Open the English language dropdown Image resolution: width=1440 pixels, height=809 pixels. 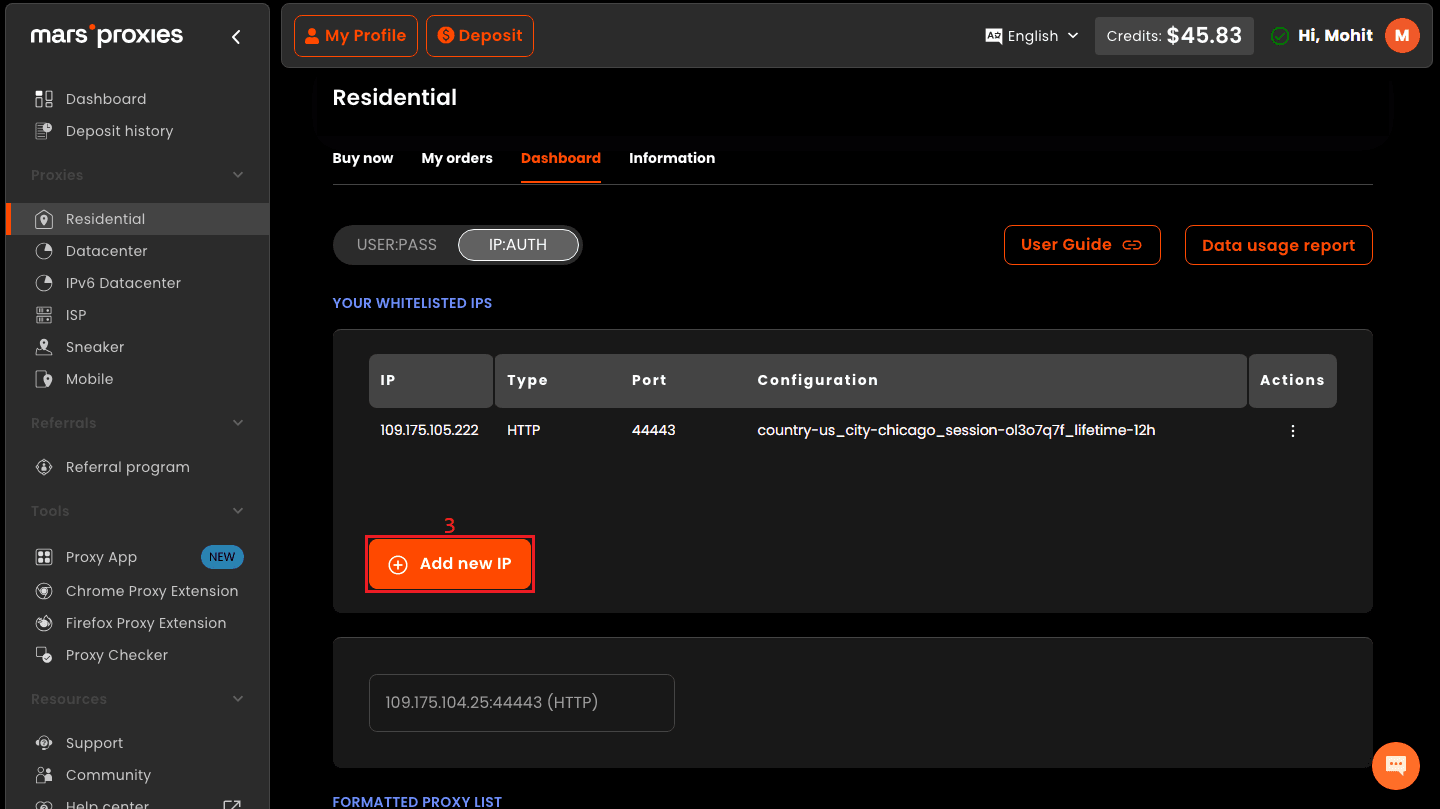(1032, 36)
